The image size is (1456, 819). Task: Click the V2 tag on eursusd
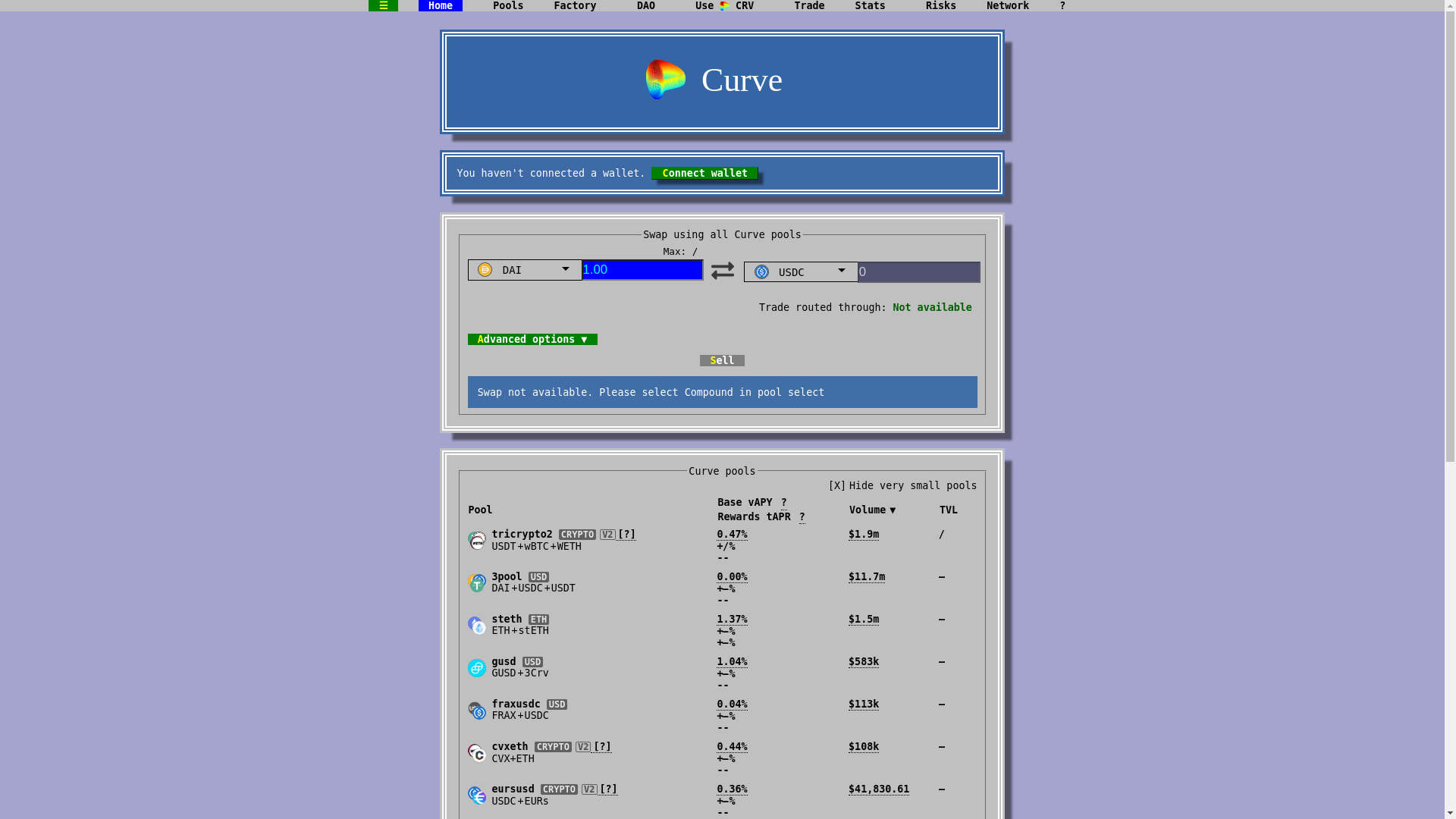pyautogui.click(x=589, y=789)
